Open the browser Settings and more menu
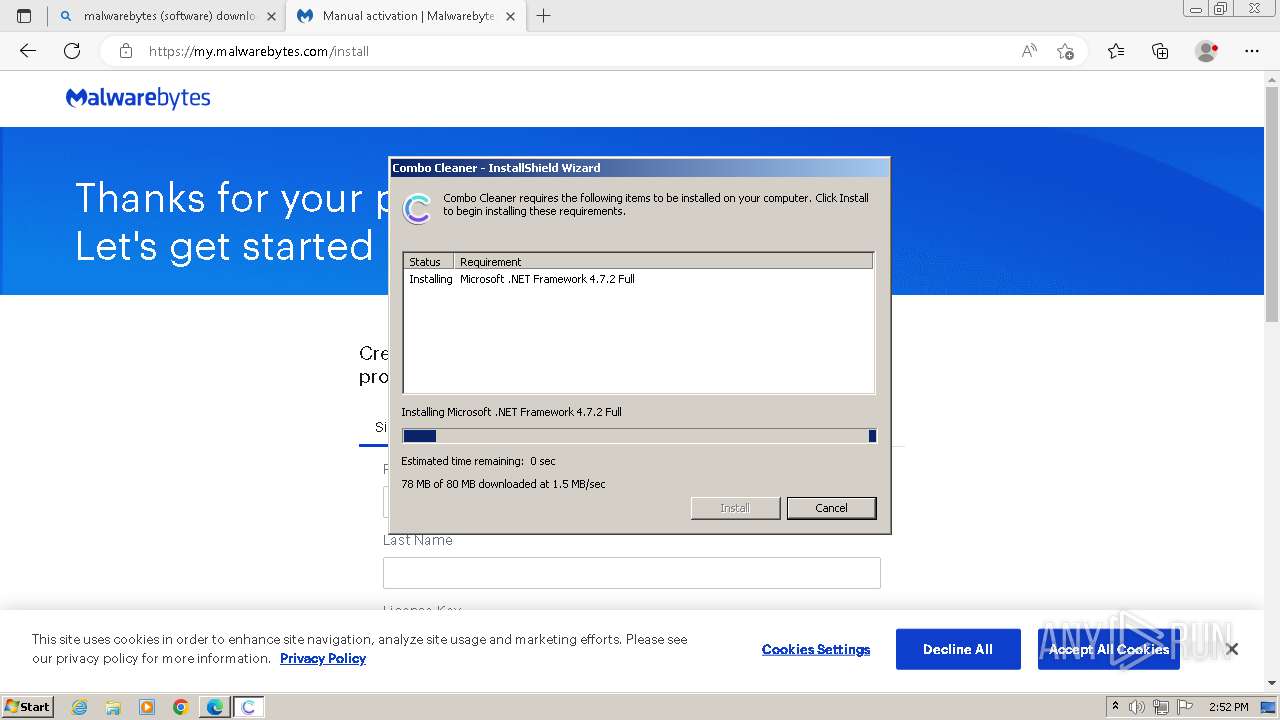Viewport: 1280px width, 720px height. pos(1252,51)
